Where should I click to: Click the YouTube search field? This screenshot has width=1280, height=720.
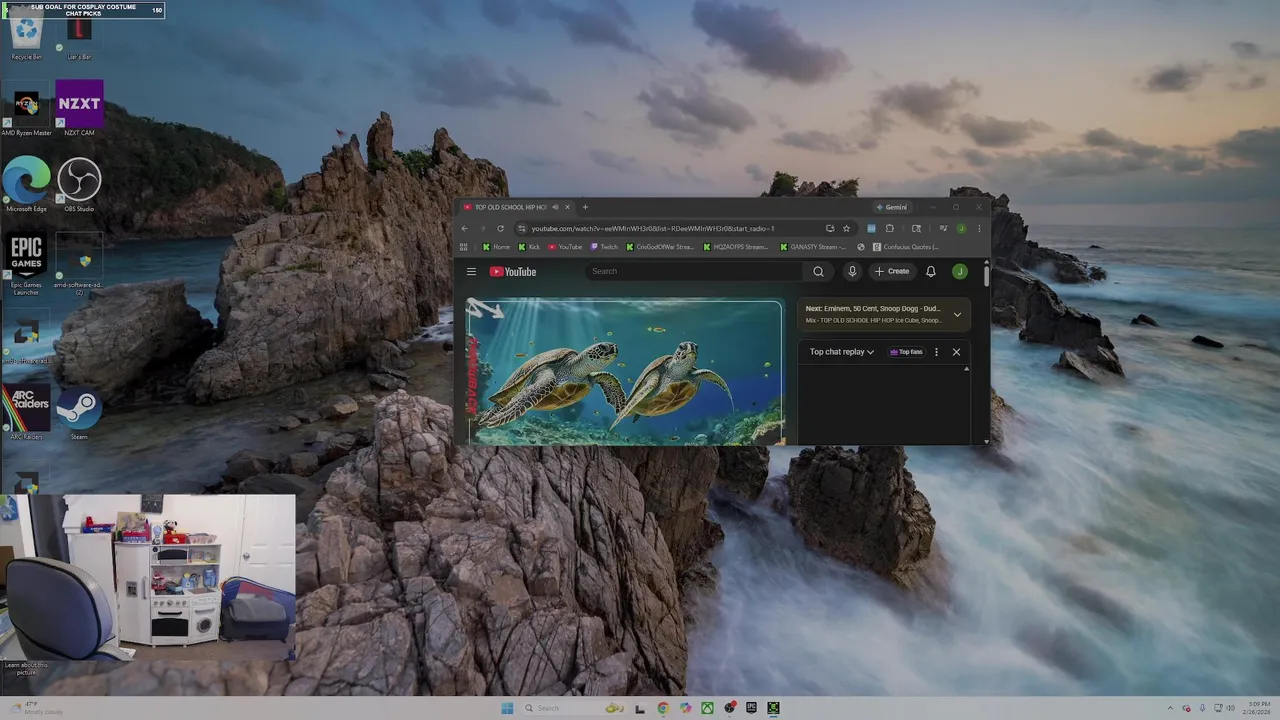coord(696,271)
